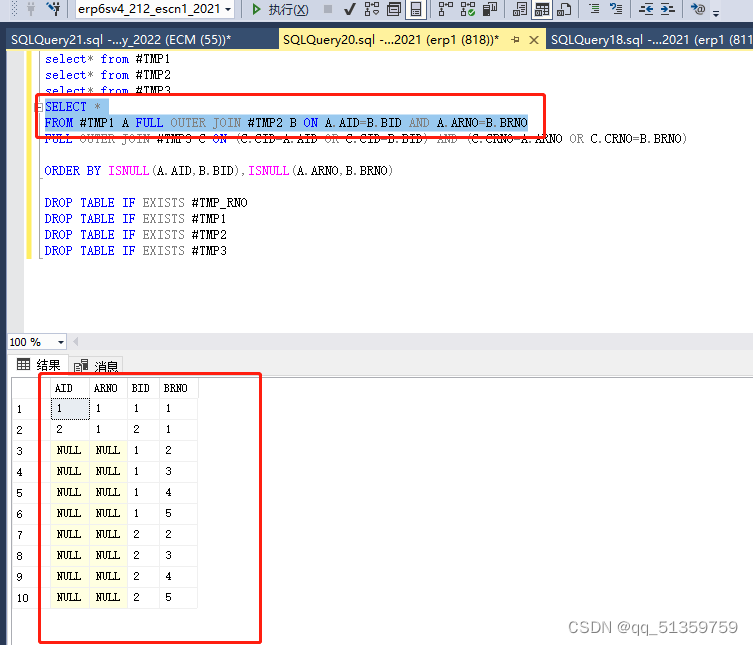Click the Connect plug icon in toolbar
The height and width of the screenshot is (645, 753).
click(31, 9)
